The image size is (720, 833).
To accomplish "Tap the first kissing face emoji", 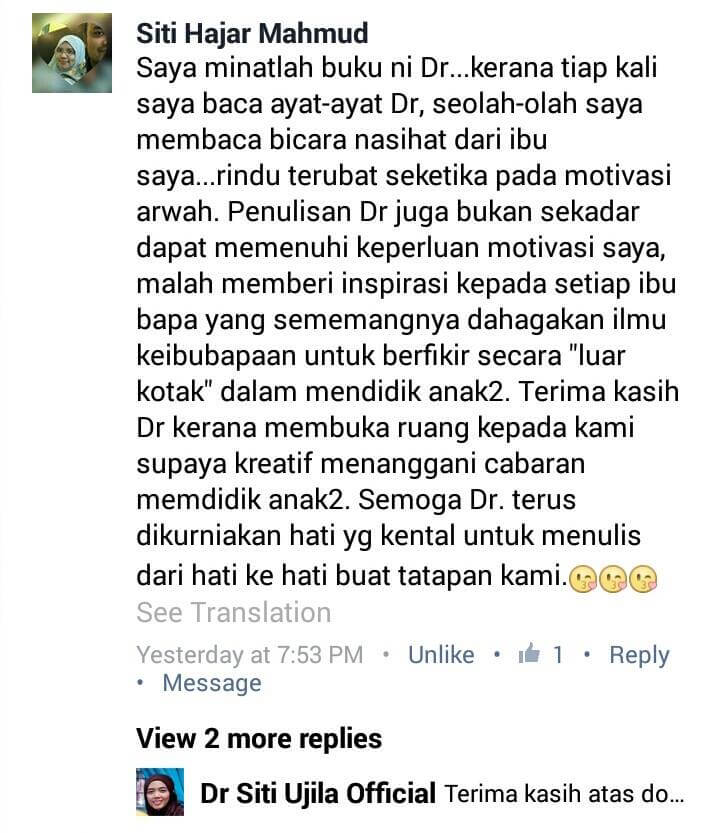I will click(583, 580).
